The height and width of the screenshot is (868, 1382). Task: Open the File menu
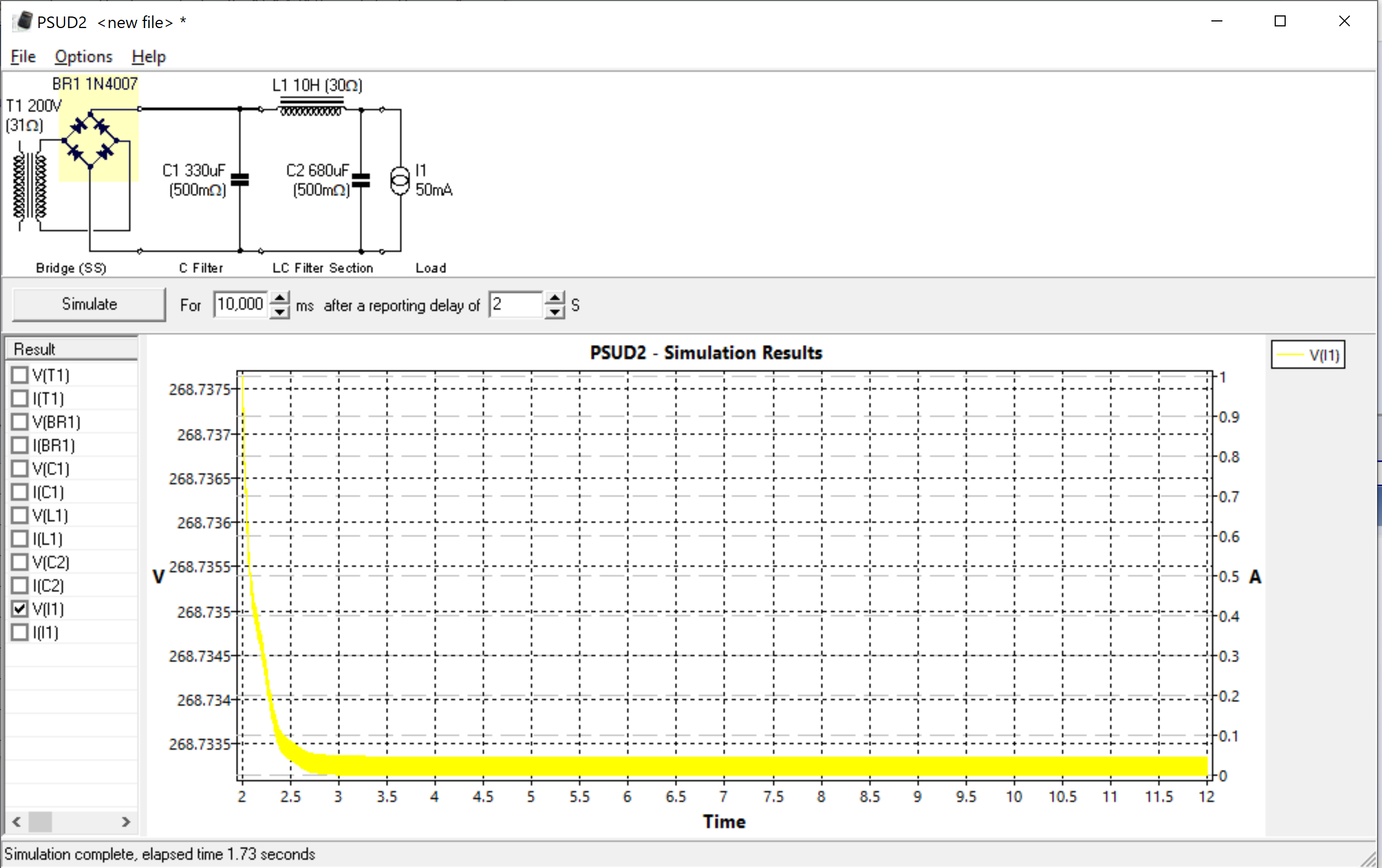23,56
